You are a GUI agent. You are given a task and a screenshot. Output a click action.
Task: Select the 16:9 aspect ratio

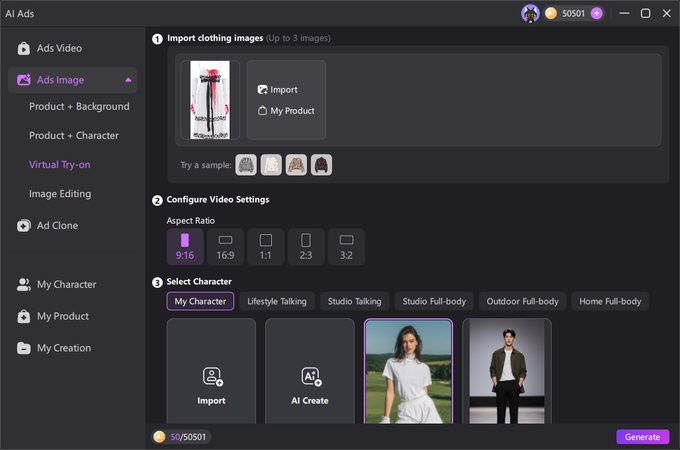pos(225,247)
